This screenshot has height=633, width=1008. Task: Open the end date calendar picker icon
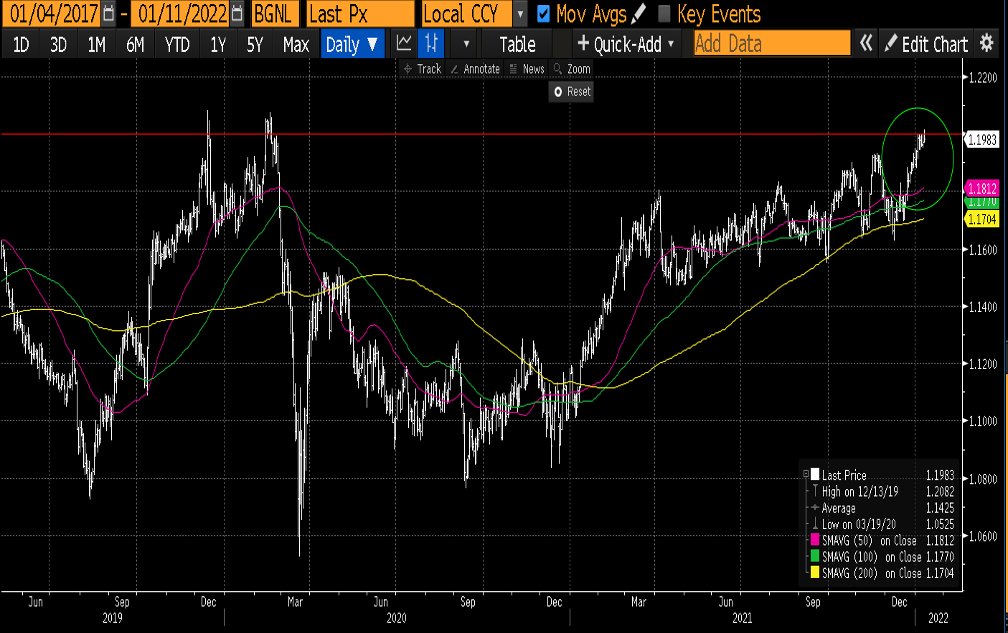(236, 14)
